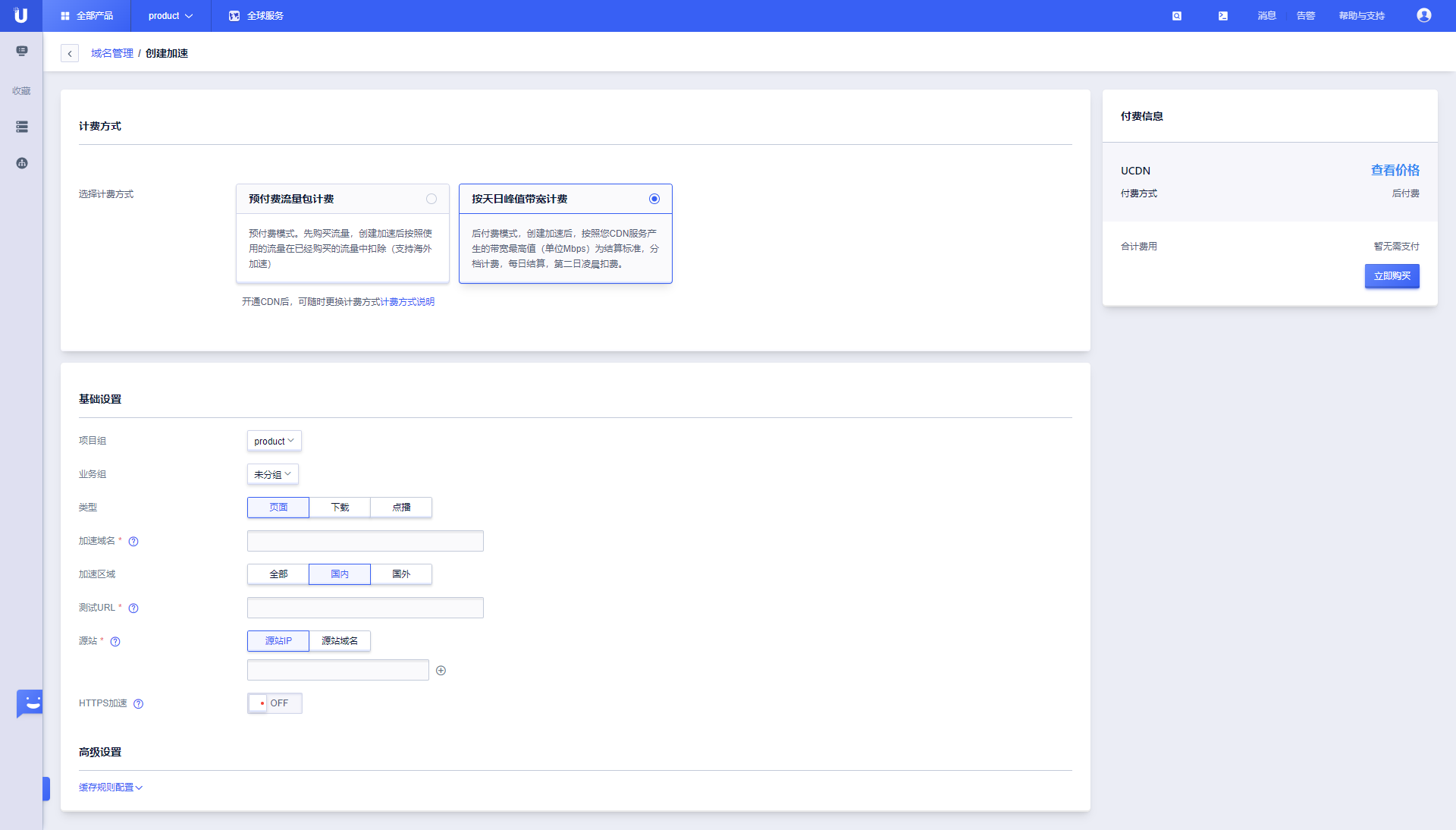Click the 测试URL input field
This screenshot has height=830, width=1456.
coord(366,608)
